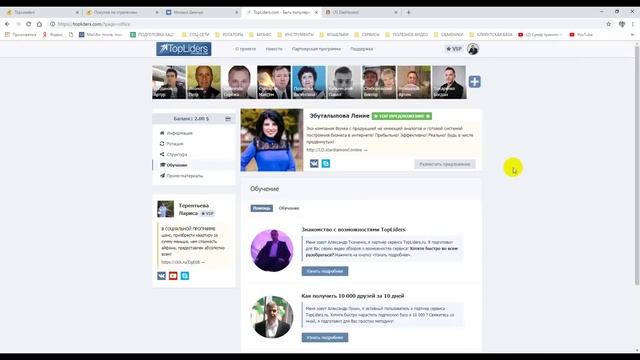The width and height of the screenshot is (640, 360).
Task: Collapse the balance panel with minus icon
Action: [228, 119]
